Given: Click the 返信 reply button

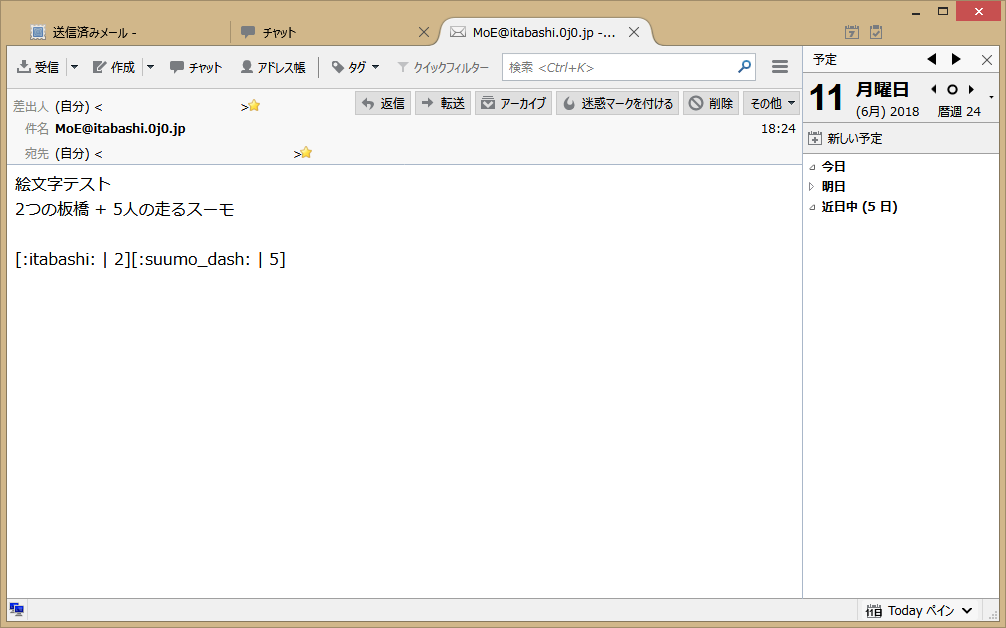Looking at the screenshot, I should [383, 103].
